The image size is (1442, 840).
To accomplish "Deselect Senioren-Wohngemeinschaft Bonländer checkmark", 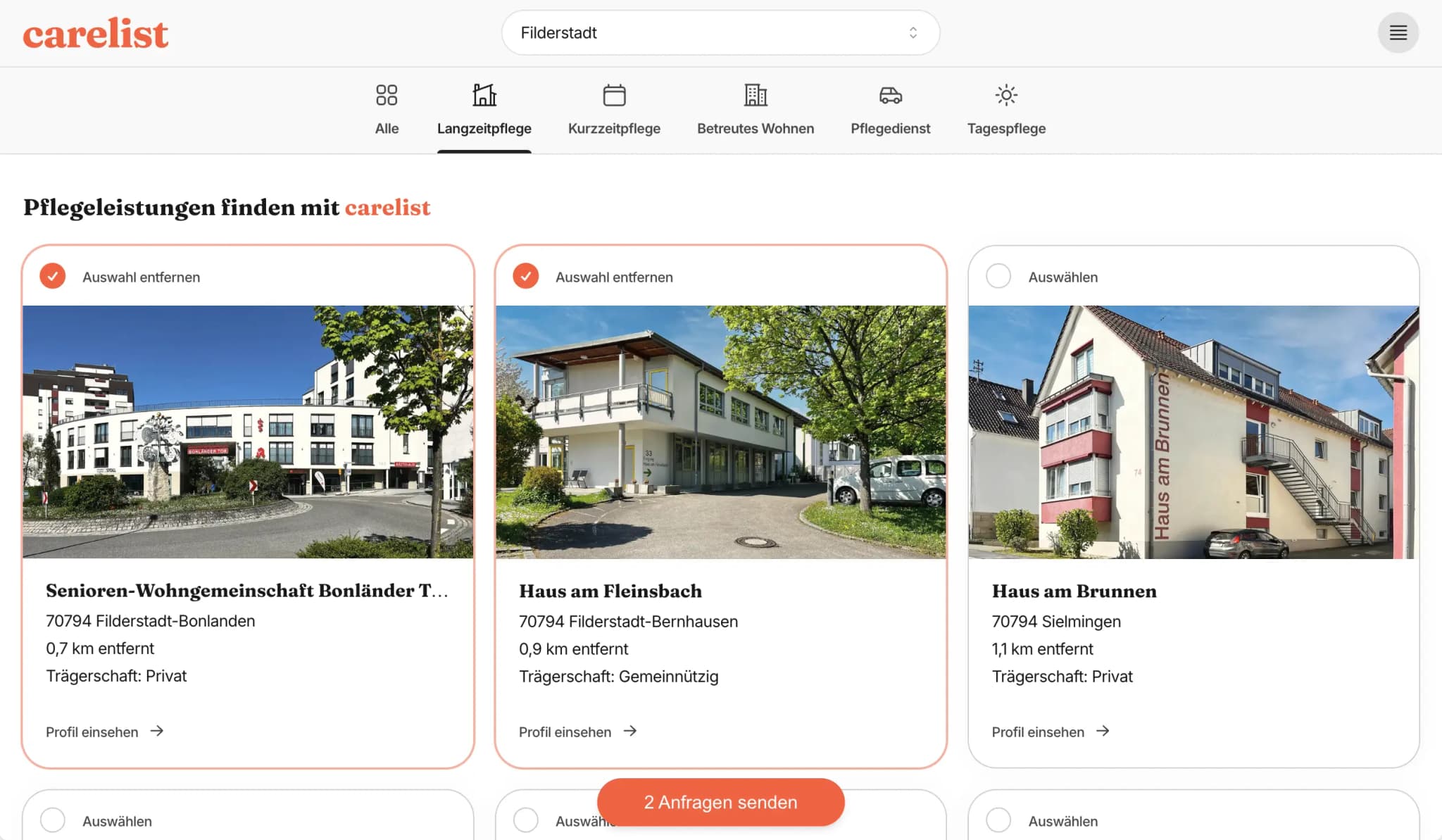I will (53, 276).
